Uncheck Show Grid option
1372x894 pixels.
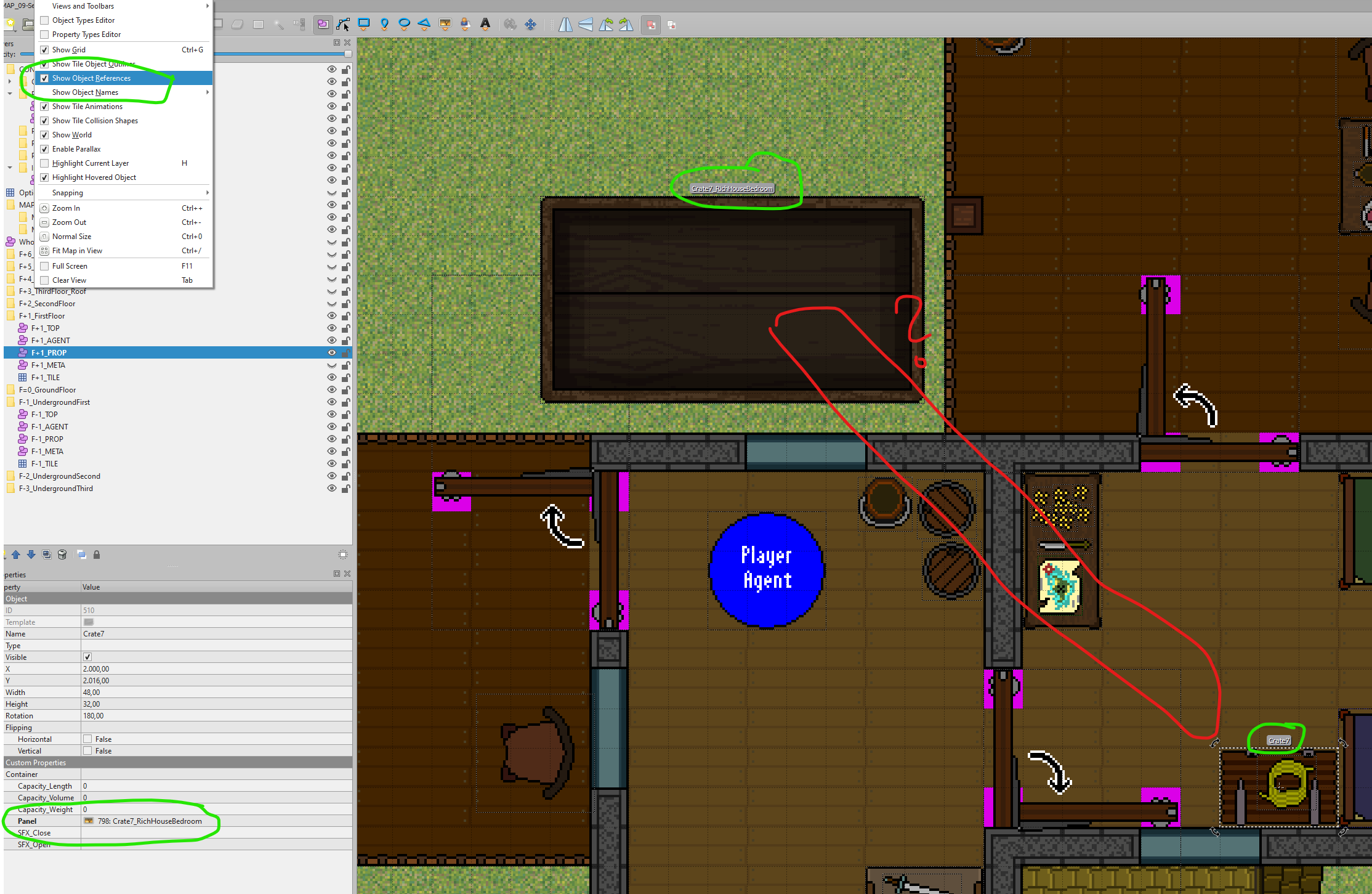coord(44,50)
